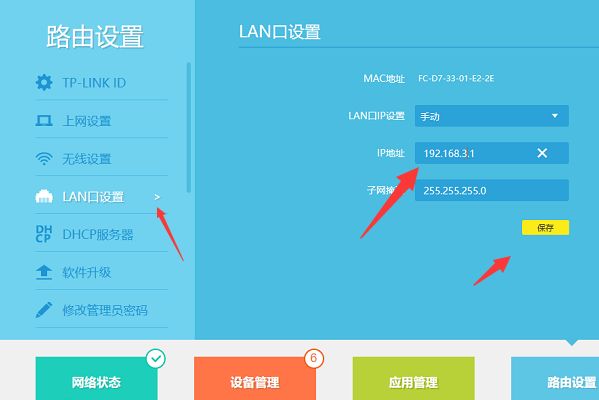The image size is (599, 400).
Task: Click the upload arrow icon for 软件升级
Action: pos(44,272)
